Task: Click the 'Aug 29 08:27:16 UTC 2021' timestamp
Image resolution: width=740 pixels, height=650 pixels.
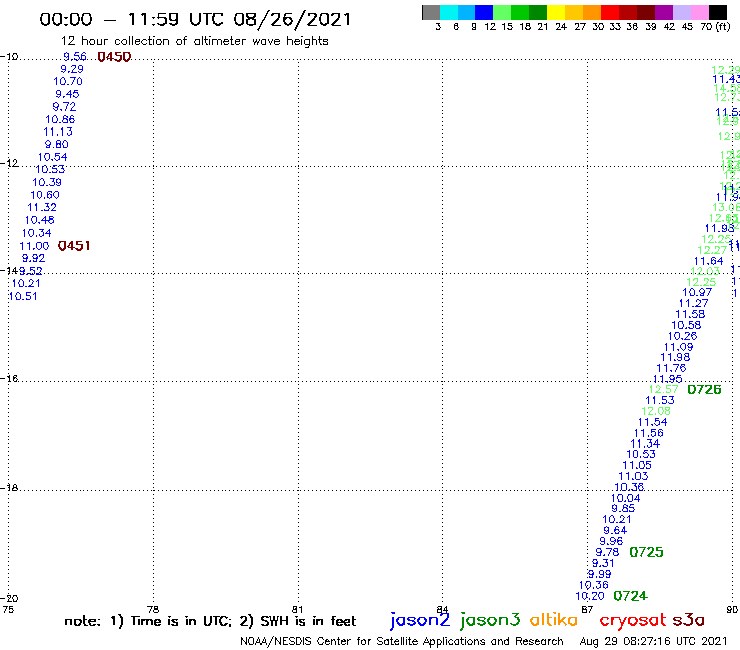Action: (x=653, y=641)
